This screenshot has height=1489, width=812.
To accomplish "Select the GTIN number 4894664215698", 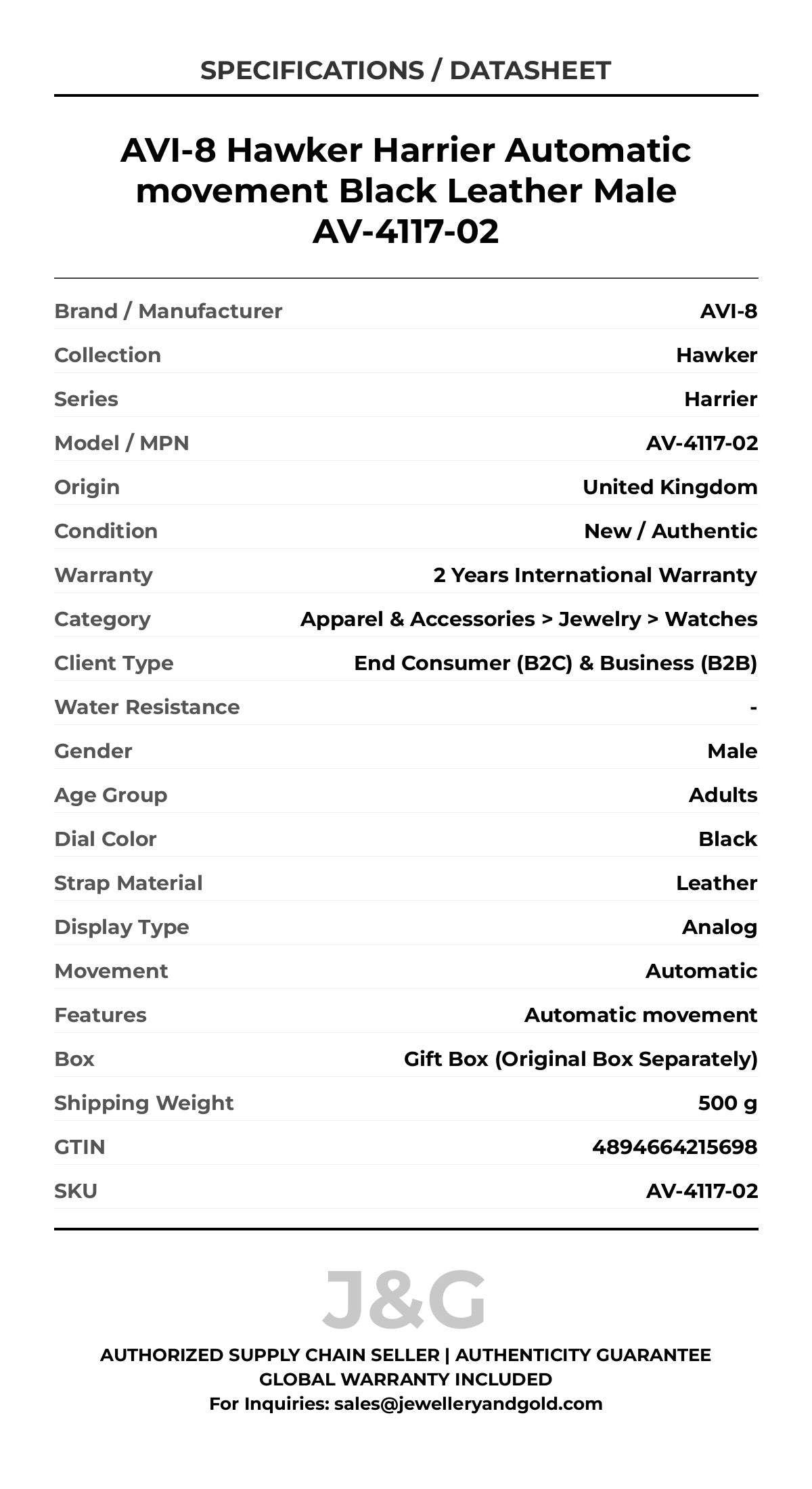I will tap(674, 1147).
